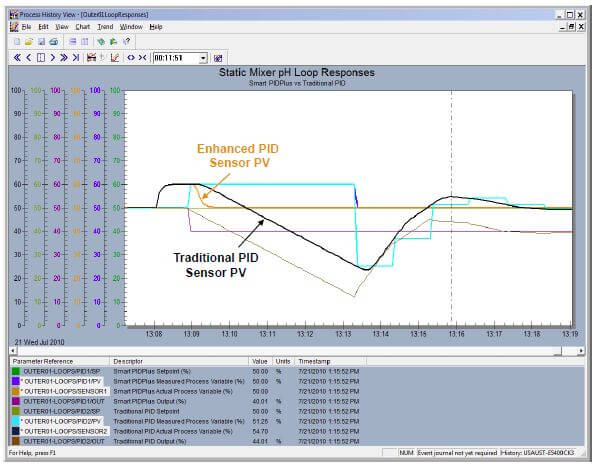Viewport: 598px width, 468px height.
Task: Open the Chart menu
Action: coord(82,27)
